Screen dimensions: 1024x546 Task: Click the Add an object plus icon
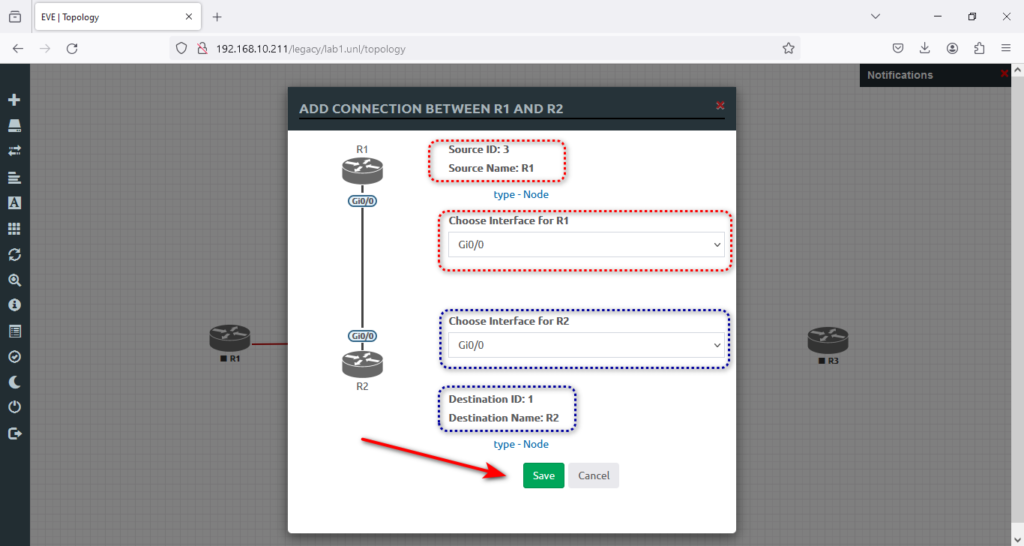click(x=14, y=100)
